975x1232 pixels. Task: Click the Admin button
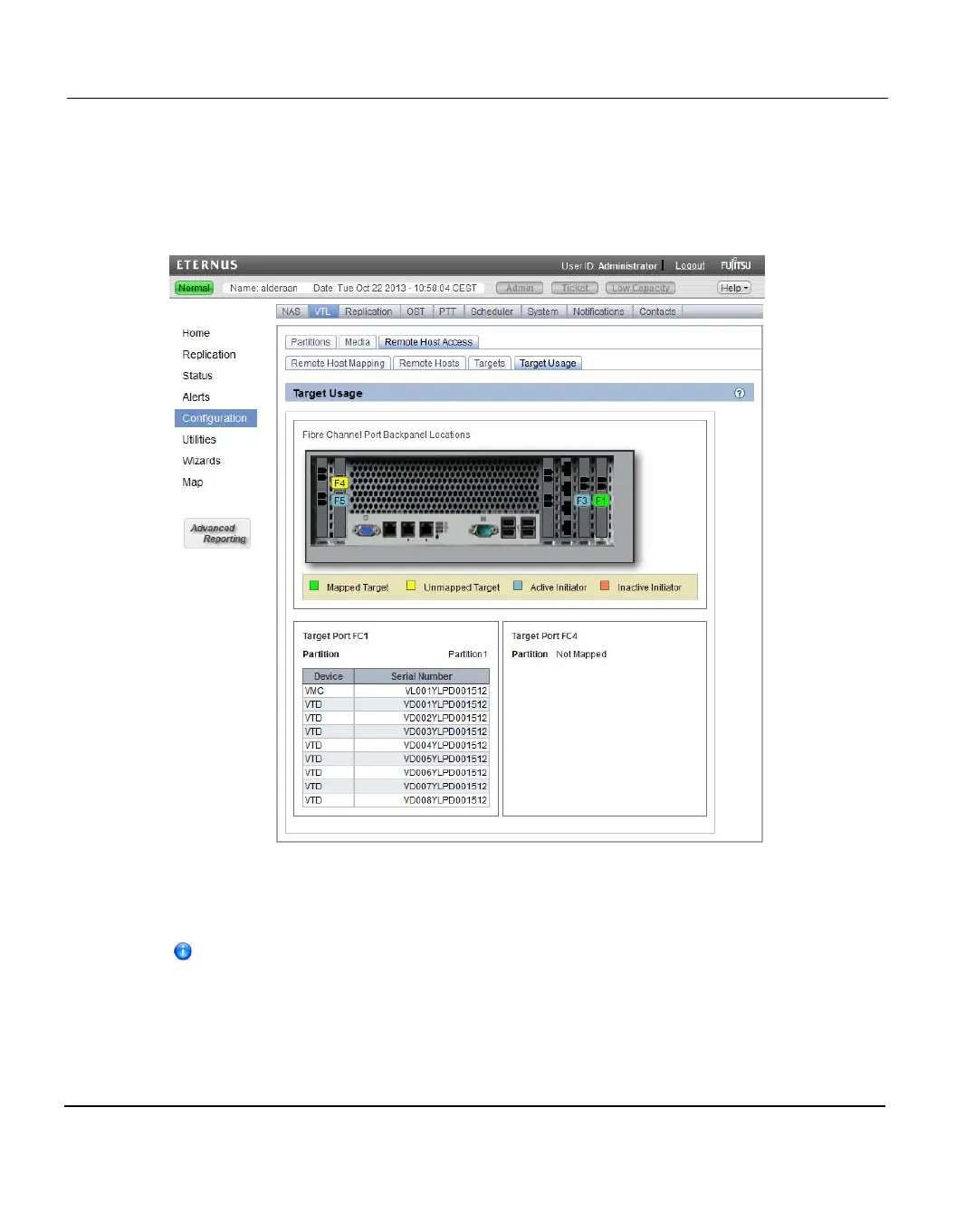tap(520, 288)
